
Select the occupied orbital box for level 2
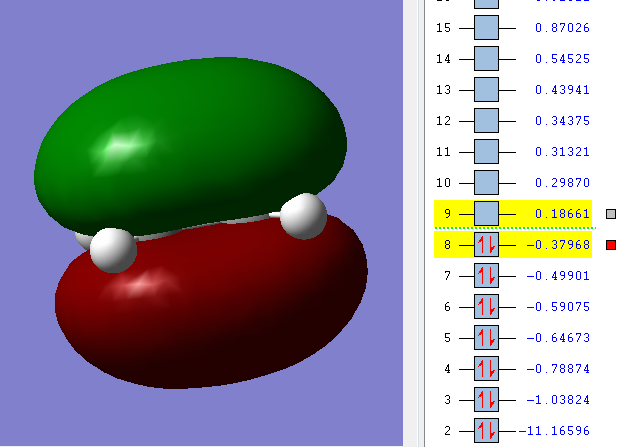click(x=486, y=431)
